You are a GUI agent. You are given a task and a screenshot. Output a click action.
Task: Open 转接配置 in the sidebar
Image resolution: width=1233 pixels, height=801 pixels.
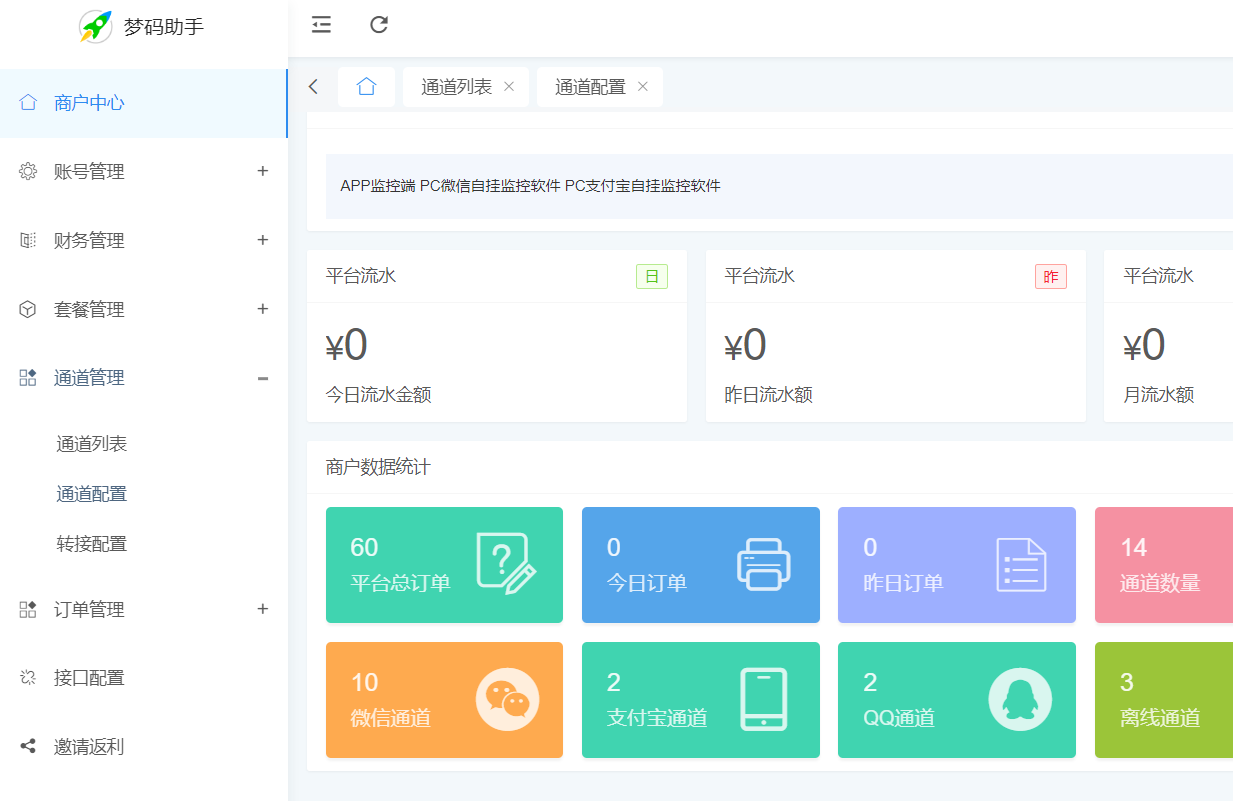click(x=92, y=544)
